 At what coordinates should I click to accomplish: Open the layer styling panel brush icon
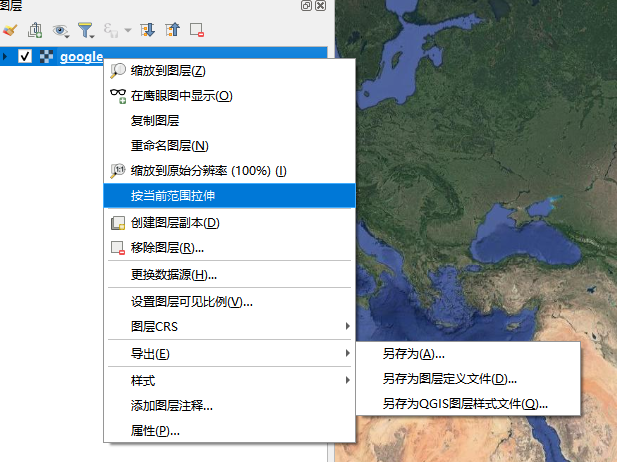click(x=10, y=30)
